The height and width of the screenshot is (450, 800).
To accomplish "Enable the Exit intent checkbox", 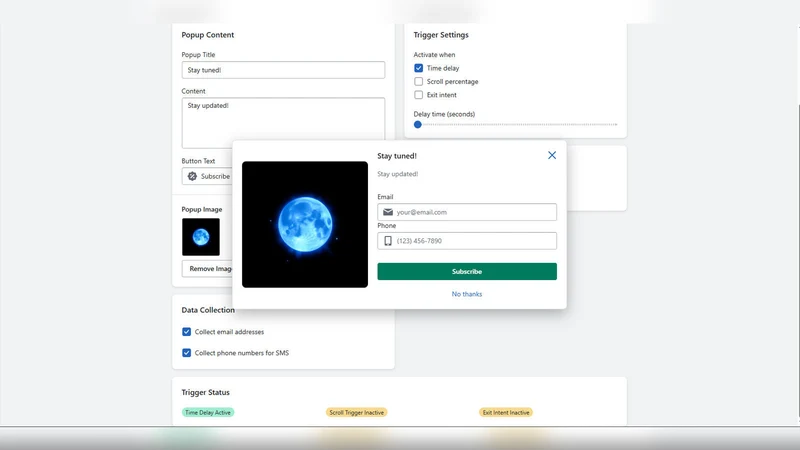I will click(x=418, y=95).
